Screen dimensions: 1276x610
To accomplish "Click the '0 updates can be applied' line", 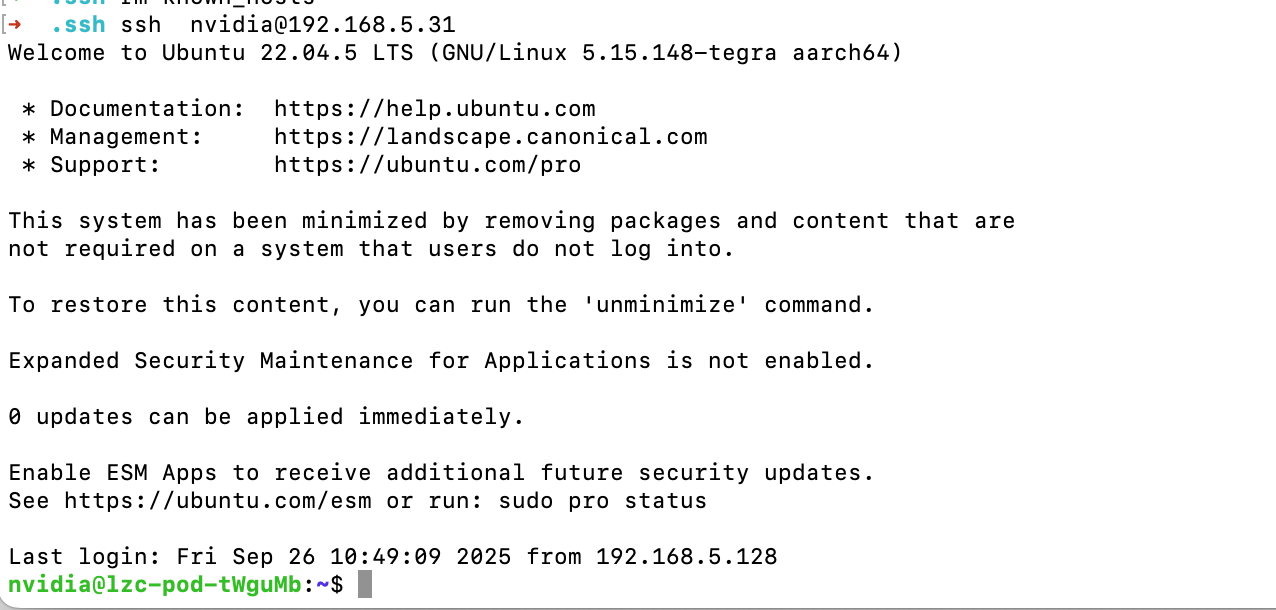I will click(266, 416).
